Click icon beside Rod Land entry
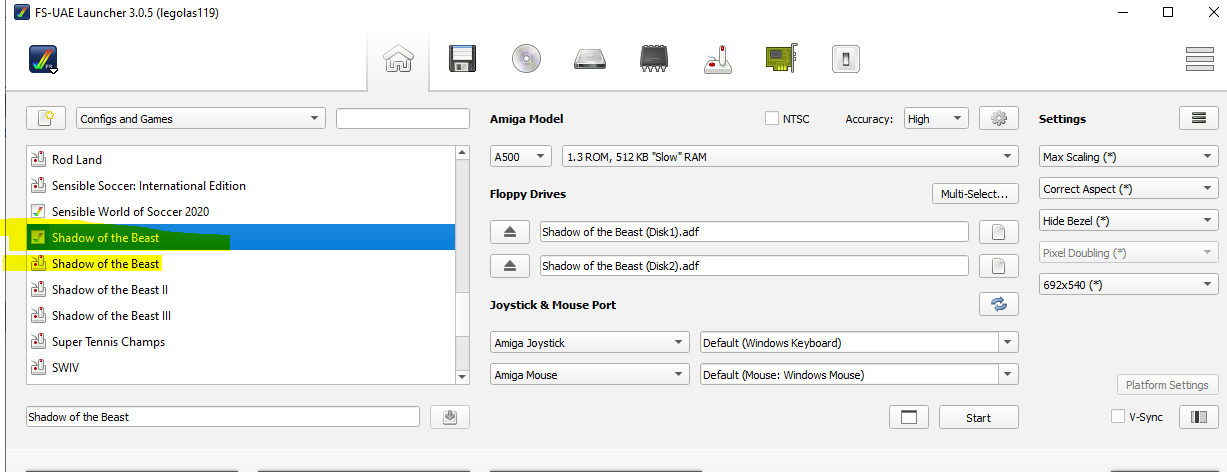 tap(39, 159)
